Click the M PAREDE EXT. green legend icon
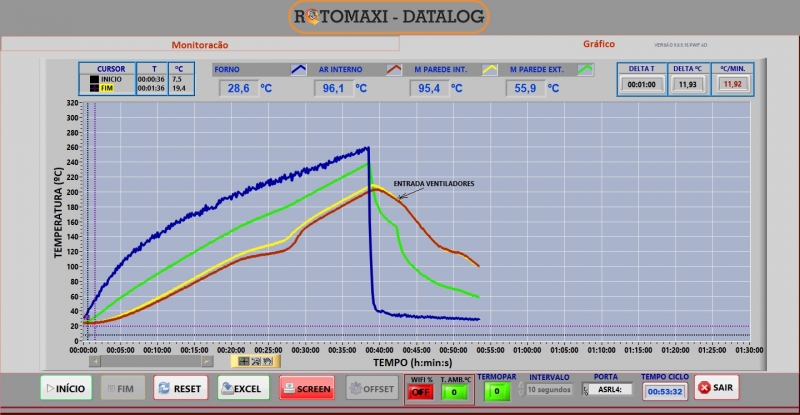The image size is (800, 415). tap(586, 69)
